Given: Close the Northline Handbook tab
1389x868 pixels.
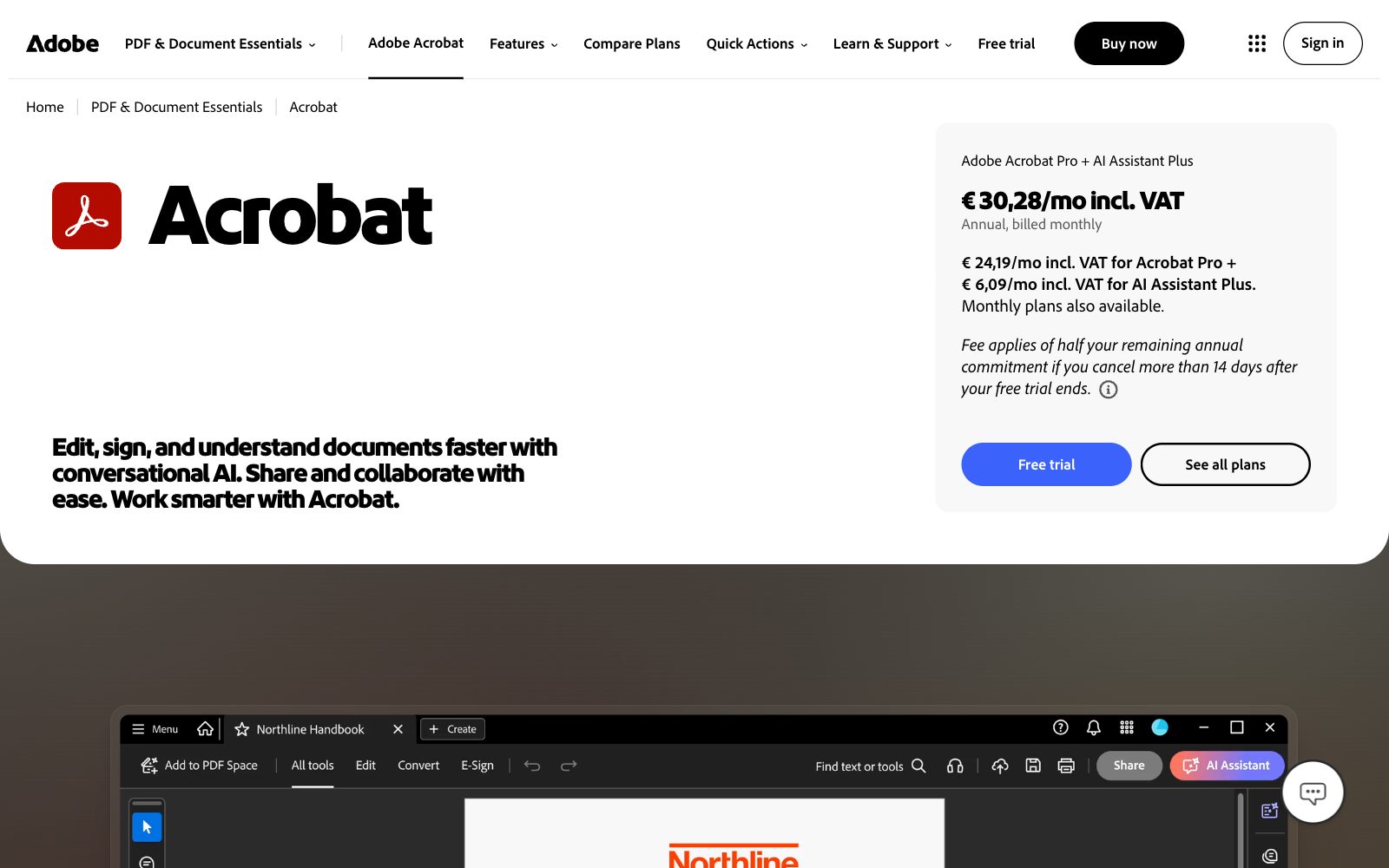Looking at the screenshot, I should click(398, 729).
